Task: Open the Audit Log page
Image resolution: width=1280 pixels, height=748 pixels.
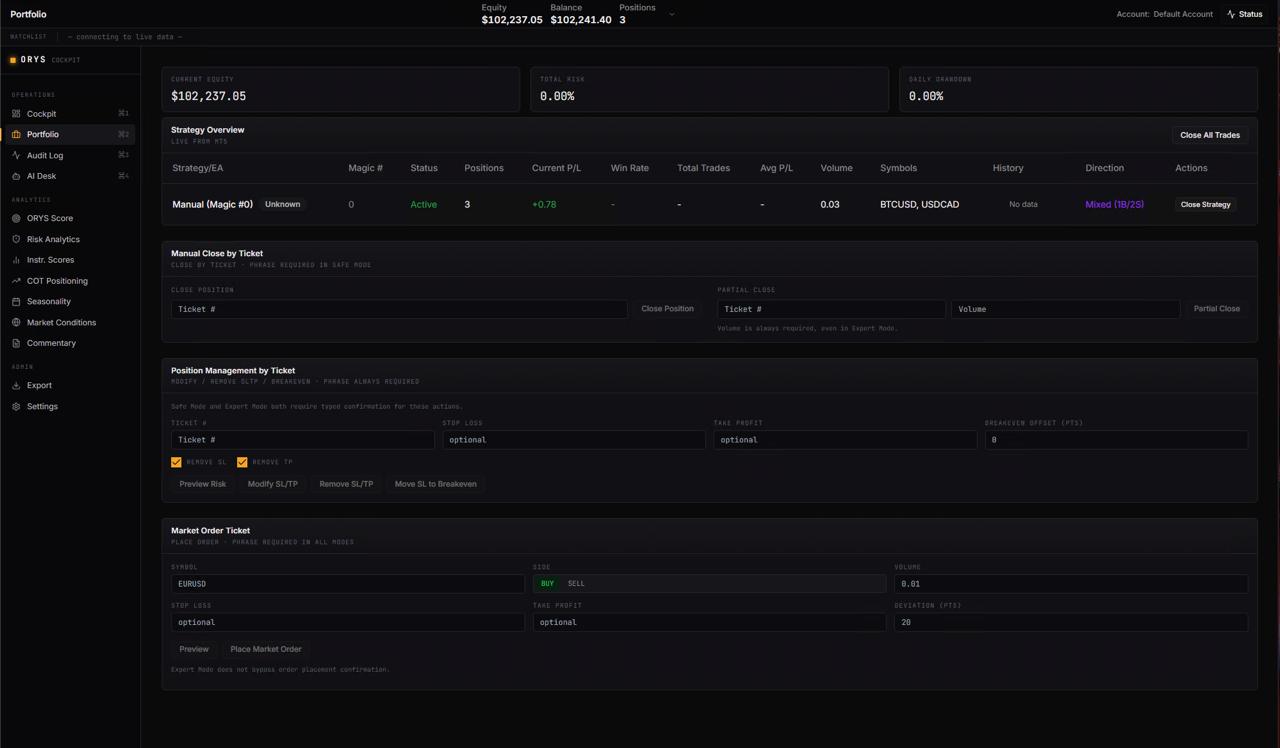Action: tap(69, 155)
